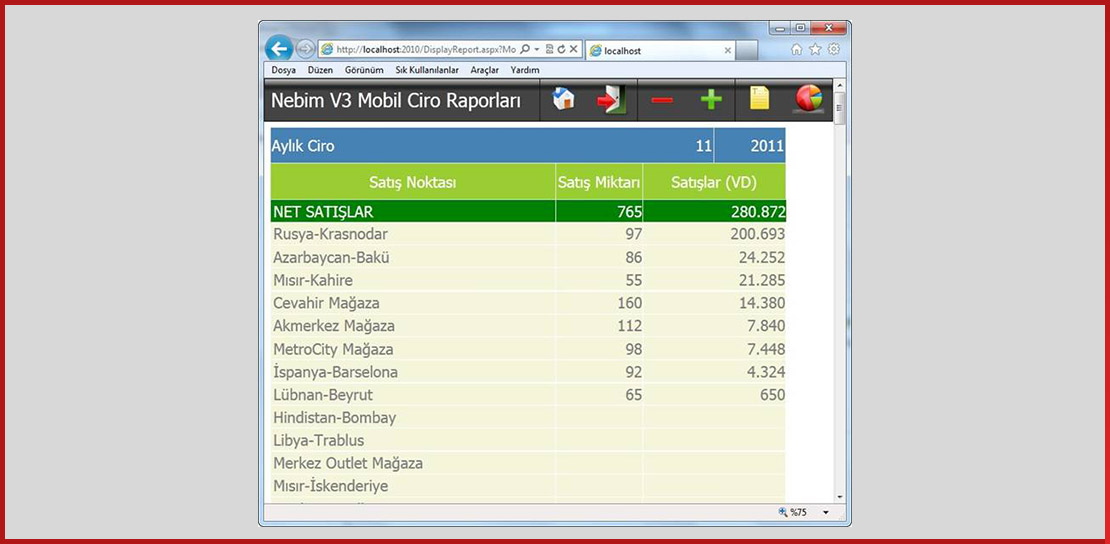Click the Aylık Ciro title

coord(303,147)
